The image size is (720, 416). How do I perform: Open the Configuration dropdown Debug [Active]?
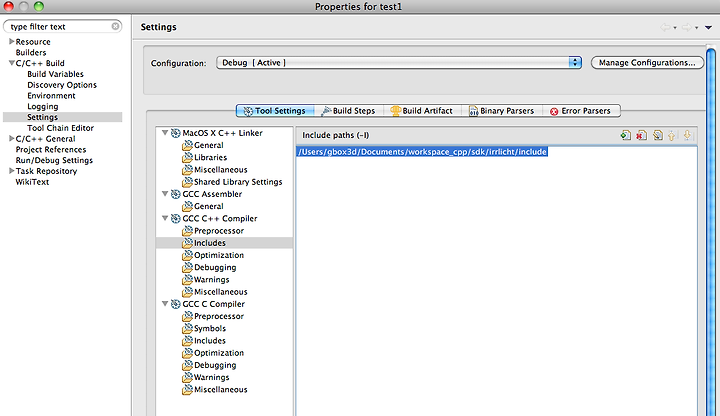click(x=399, y=62)
